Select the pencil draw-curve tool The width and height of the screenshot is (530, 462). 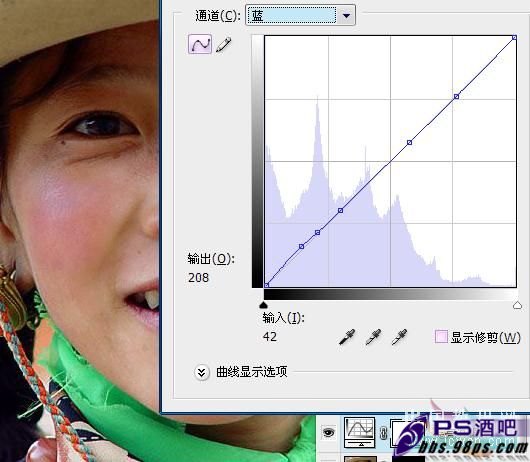click(x=223, y=45)
